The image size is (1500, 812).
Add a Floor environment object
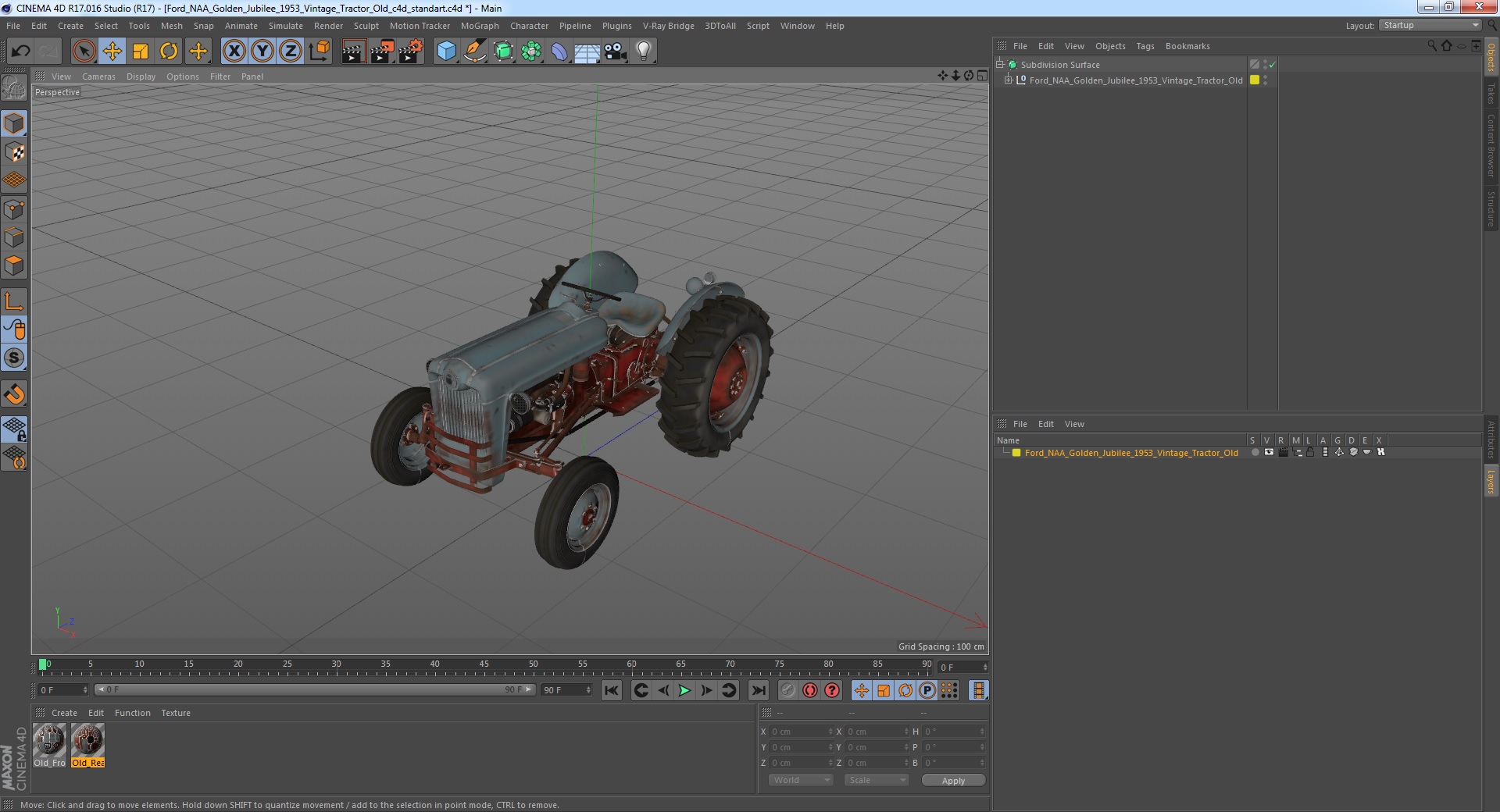tap(587, 52)
